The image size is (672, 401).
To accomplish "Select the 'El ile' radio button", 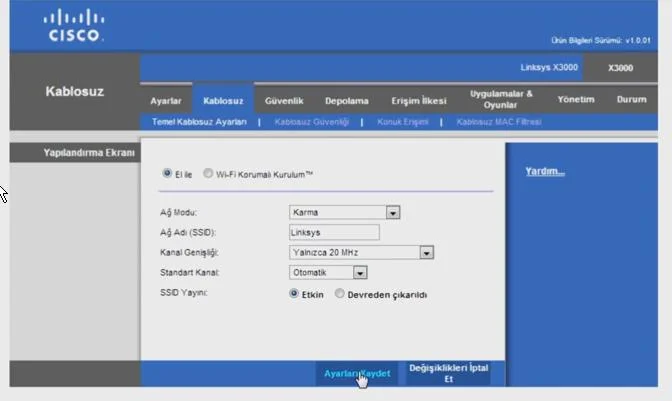I will 167,173.
